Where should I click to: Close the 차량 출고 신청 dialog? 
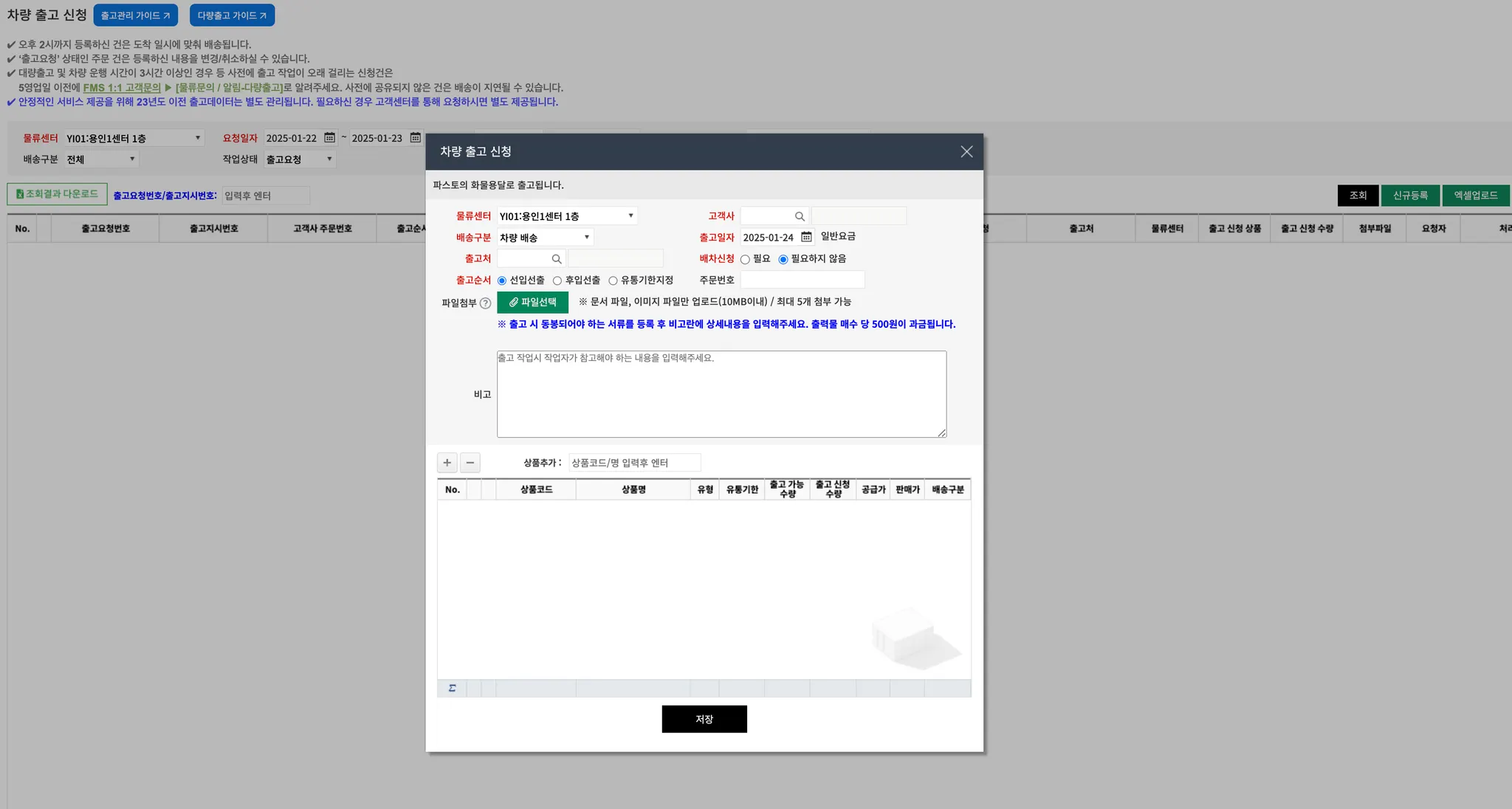pos(966,151)
